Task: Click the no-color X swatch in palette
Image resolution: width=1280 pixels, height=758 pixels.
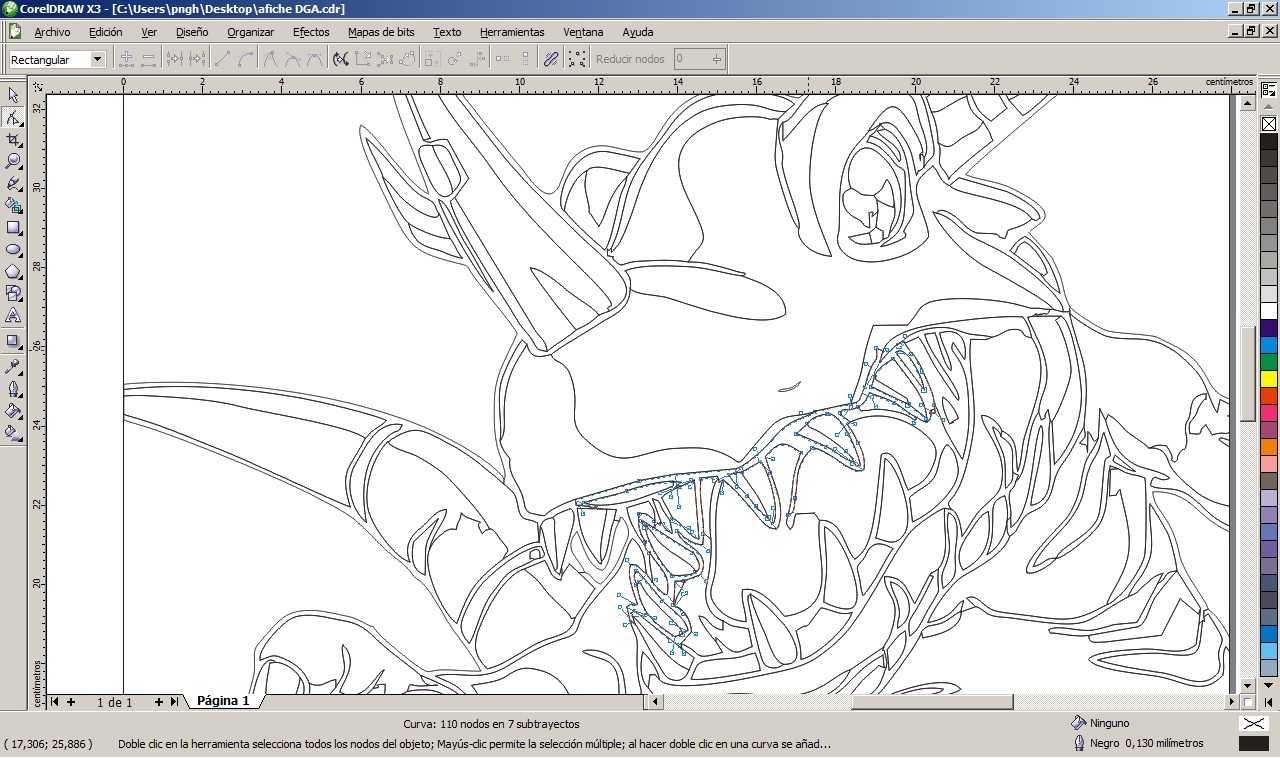Action: 1269,124
